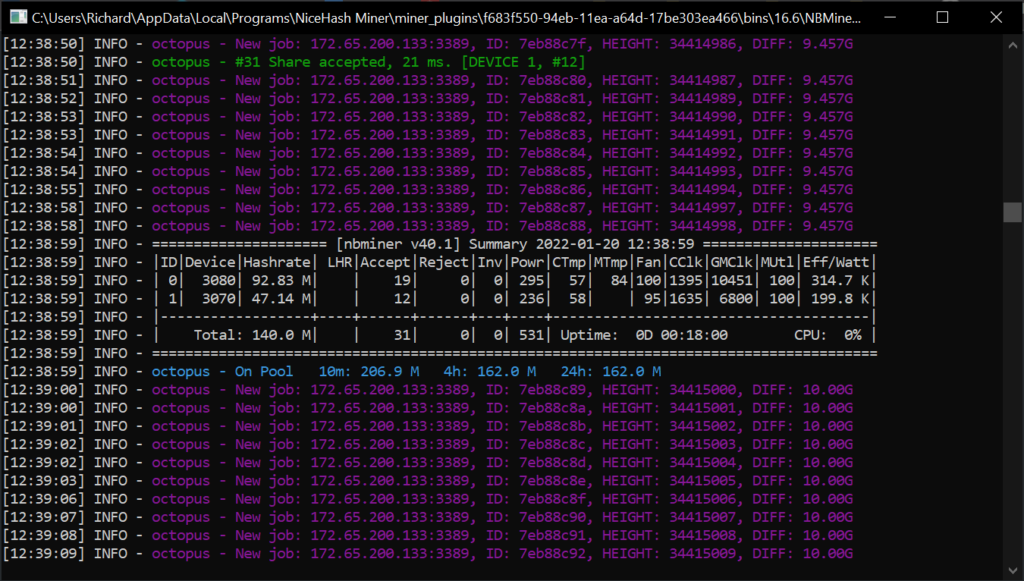Viewport: 1024px width, 581px height.
Task: Click memory clock value '6800'
Action: (736, 299)
